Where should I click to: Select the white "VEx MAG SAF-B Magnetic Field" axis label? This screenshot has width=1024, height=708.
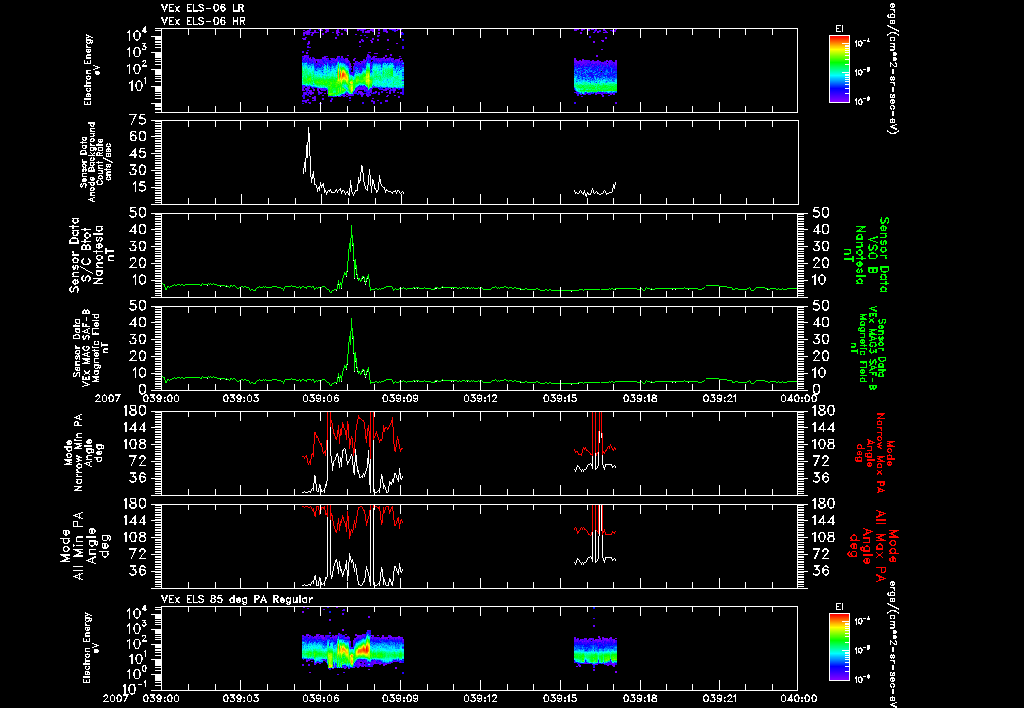coord(90,348)
